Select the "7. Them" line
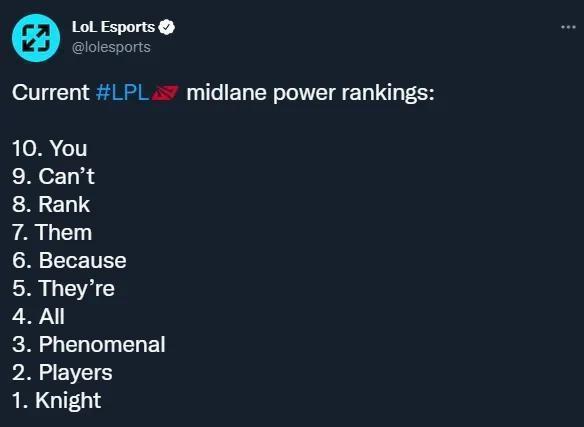Screen dimensions: 584x427 coord(52,232)
